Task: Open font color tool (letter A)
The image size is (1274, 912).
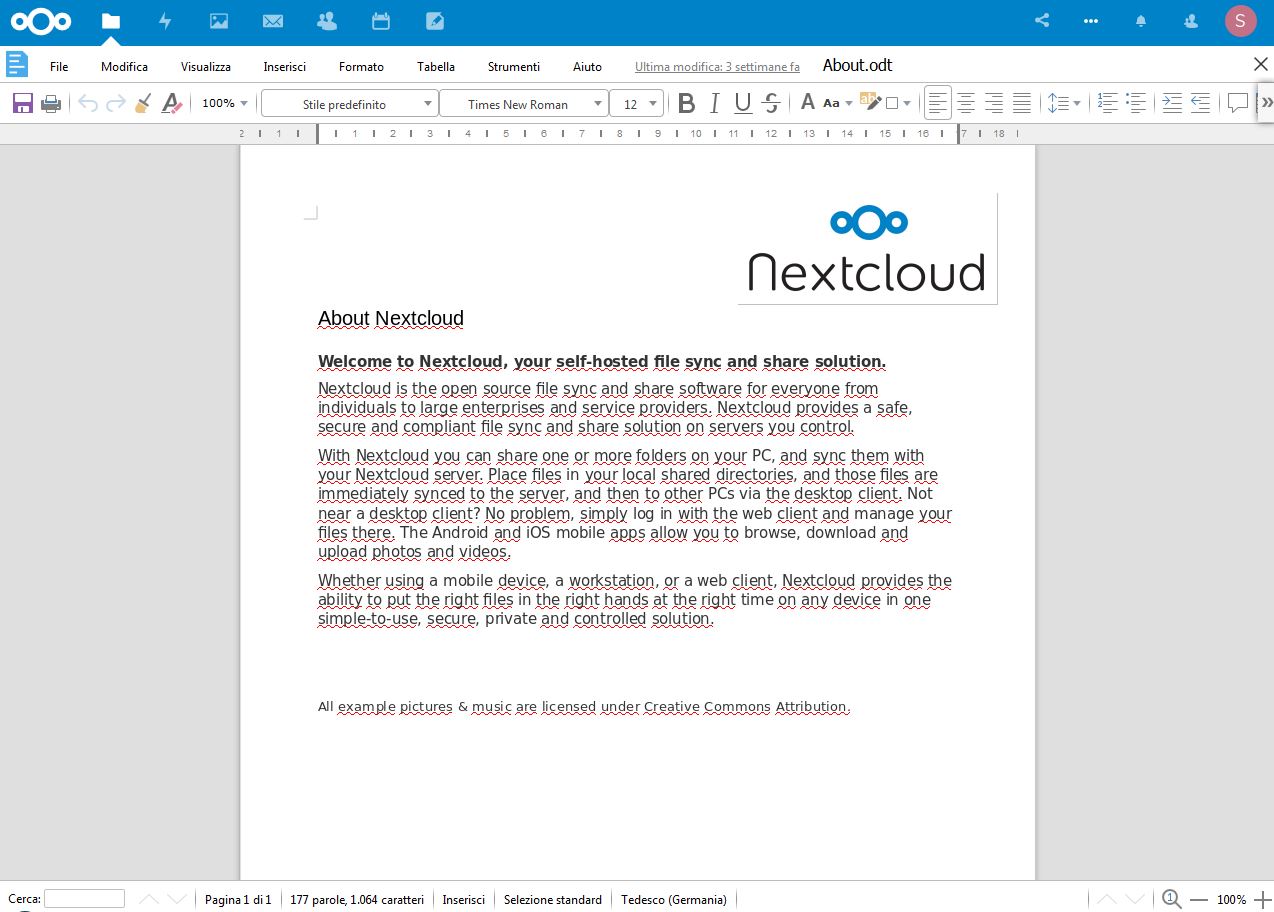Action: click(x=808, y=103)
